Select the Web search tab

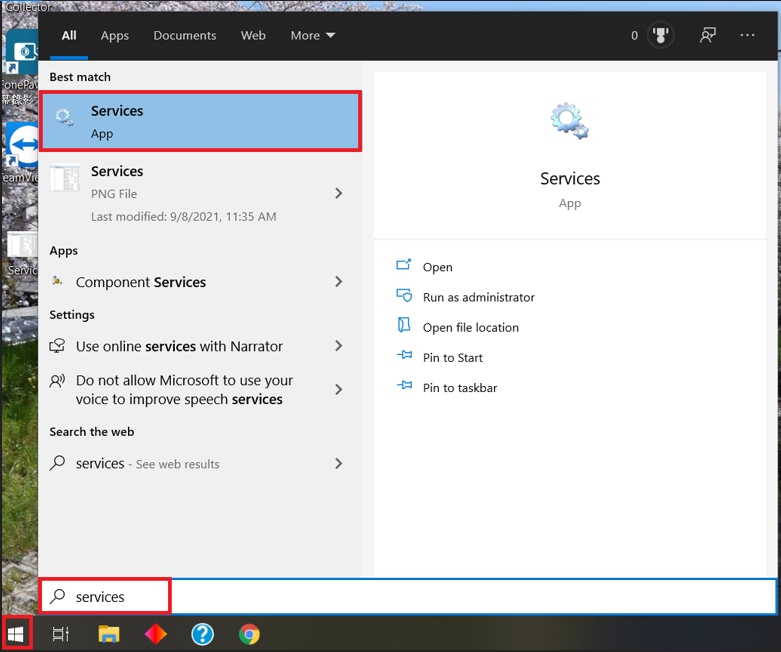click(x=253, y=35)
